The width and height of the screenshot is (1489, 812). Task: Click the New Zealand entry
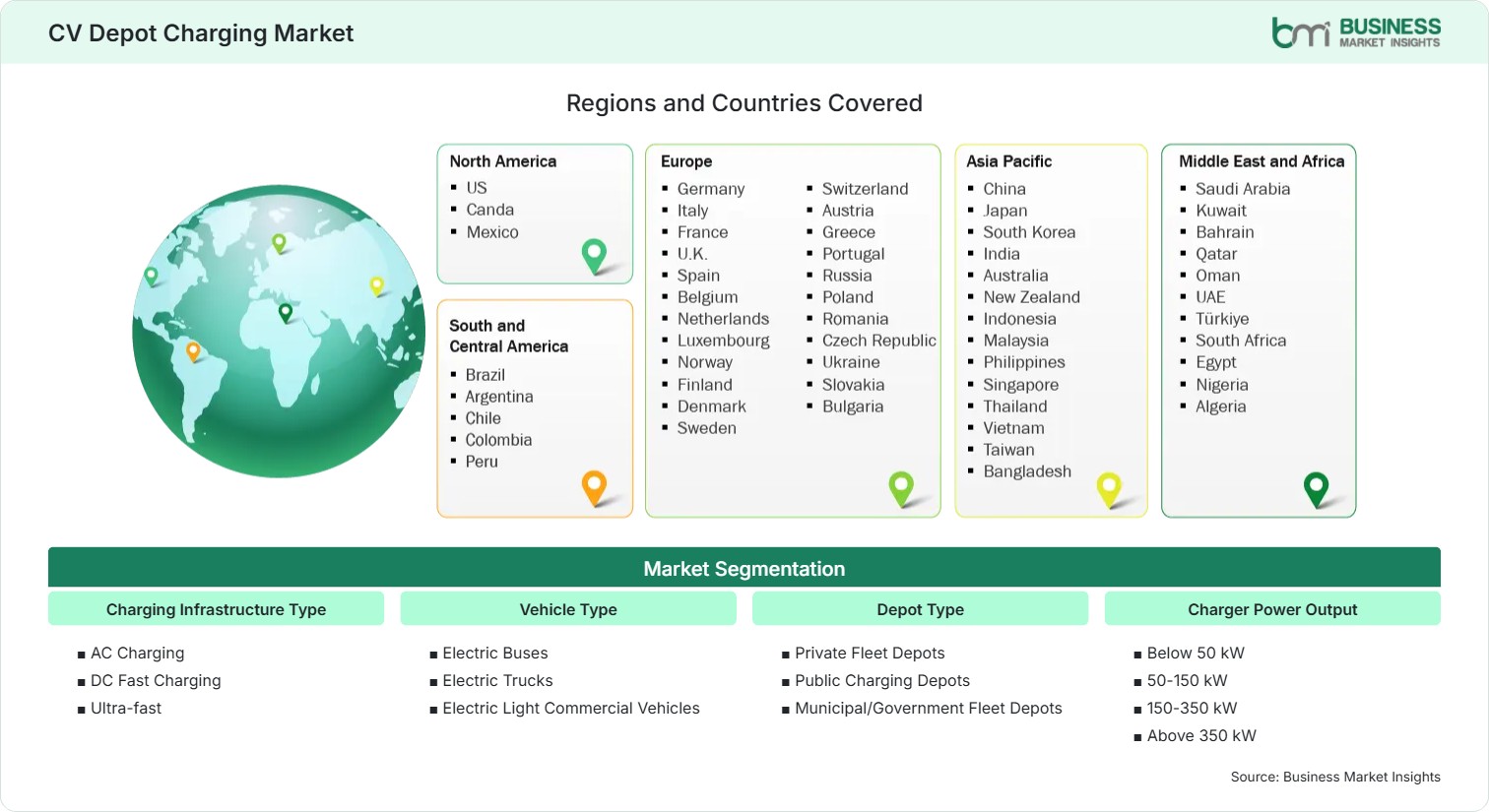tap(1031, 297)
